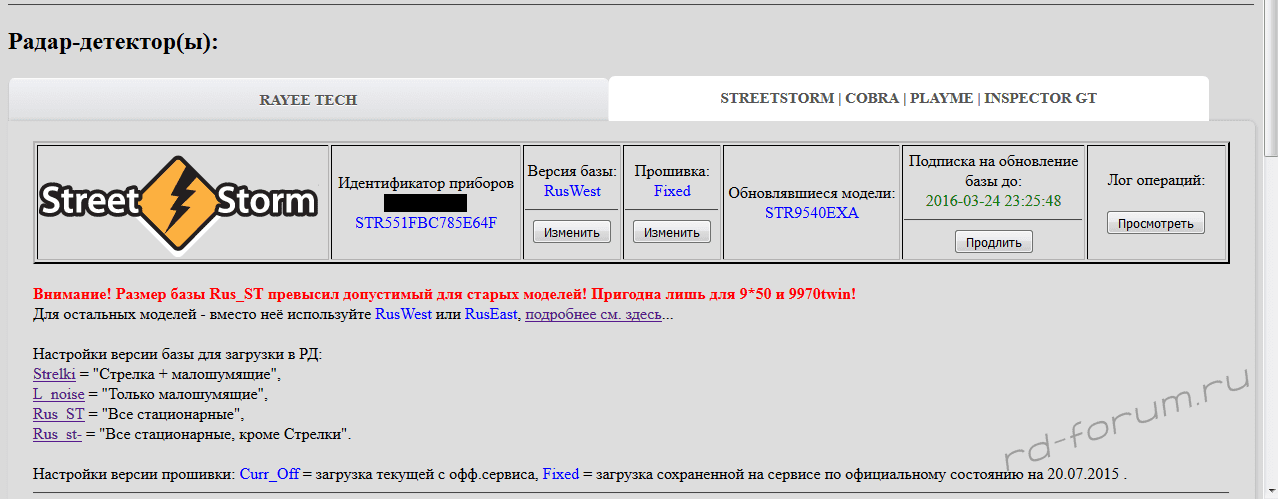The image size is (1278, 499).
Task: Follow the "подробнее см. здесь" link
Action: pos(593,314)
